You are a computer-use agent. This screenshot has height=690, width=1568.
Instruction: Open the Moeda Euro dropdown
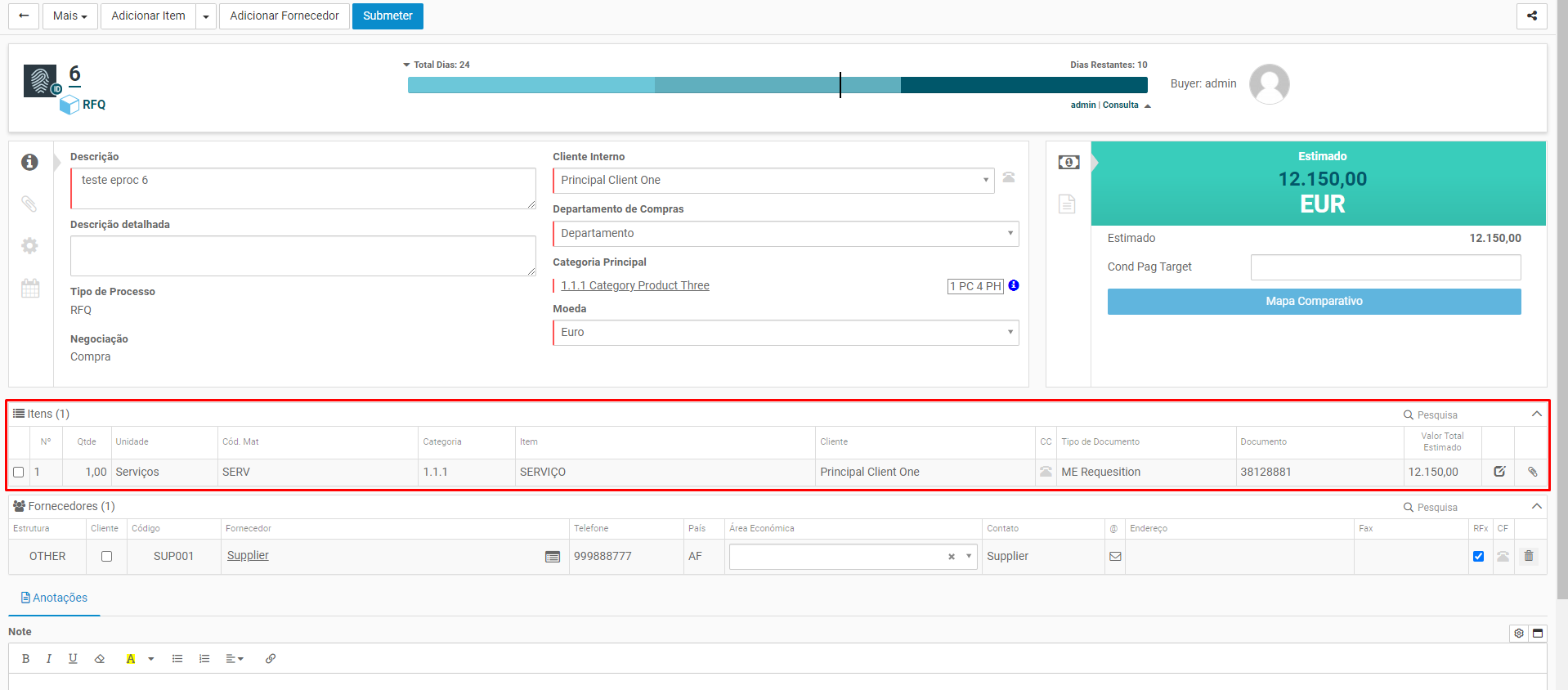pos(786,333)
